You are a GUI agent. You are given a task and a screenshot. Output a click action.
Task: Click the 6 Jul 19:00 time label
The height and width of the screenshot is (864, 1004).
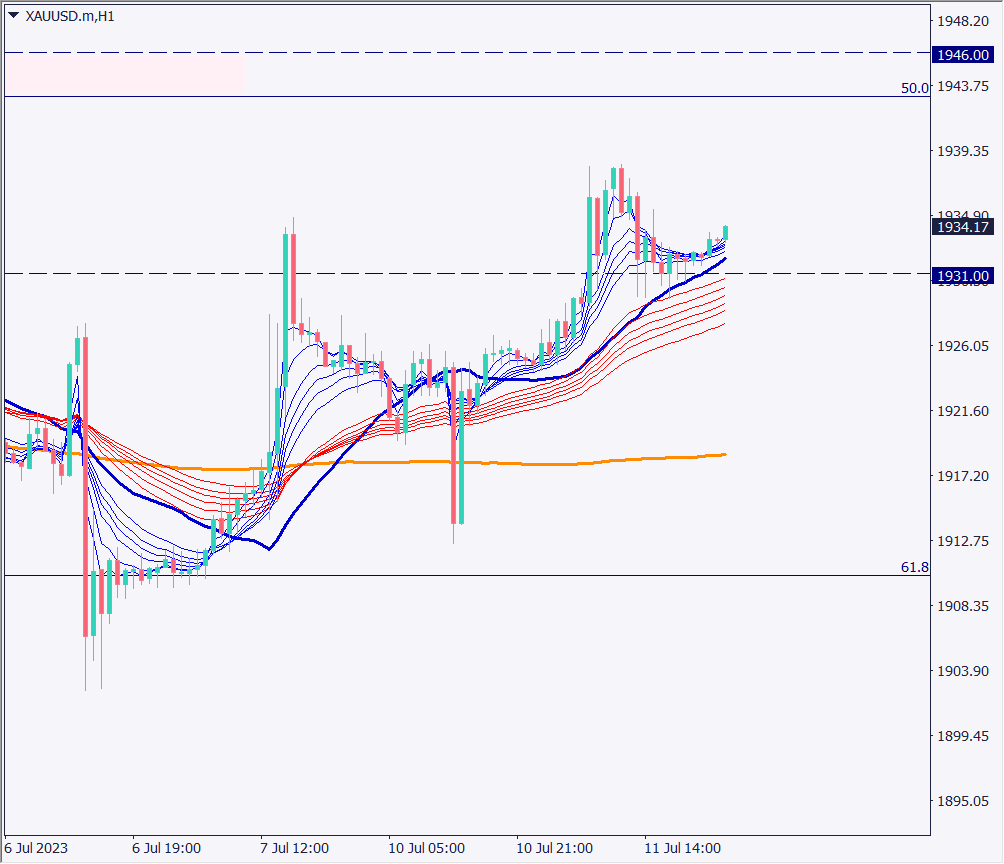168,848
